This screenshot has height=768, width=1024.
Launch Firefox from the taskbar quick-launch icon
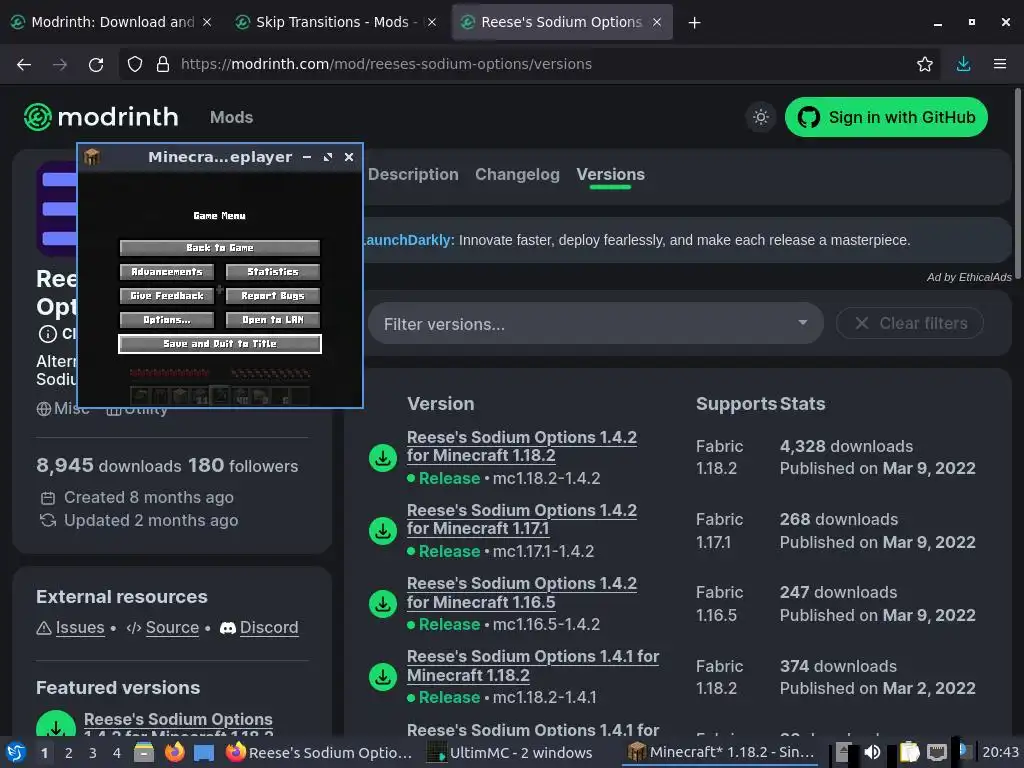pyautogui.click(x=174, y=752)
